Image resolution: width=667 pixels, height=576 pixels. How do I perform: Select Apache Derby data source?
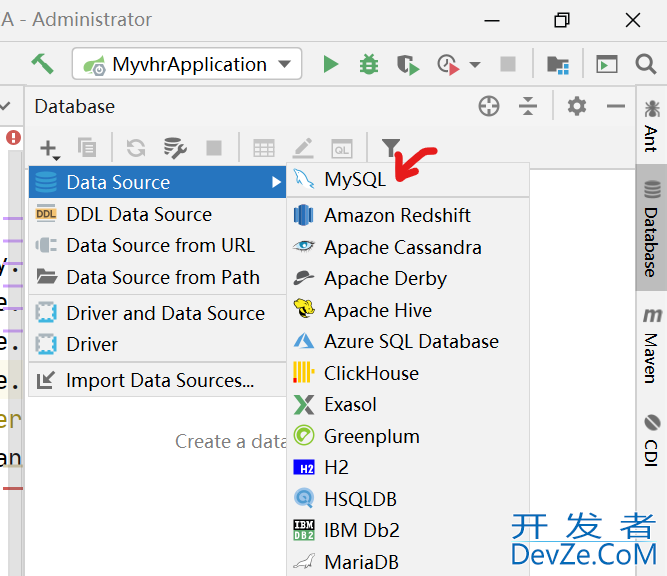pyautogui.click(x=408, y=279)
